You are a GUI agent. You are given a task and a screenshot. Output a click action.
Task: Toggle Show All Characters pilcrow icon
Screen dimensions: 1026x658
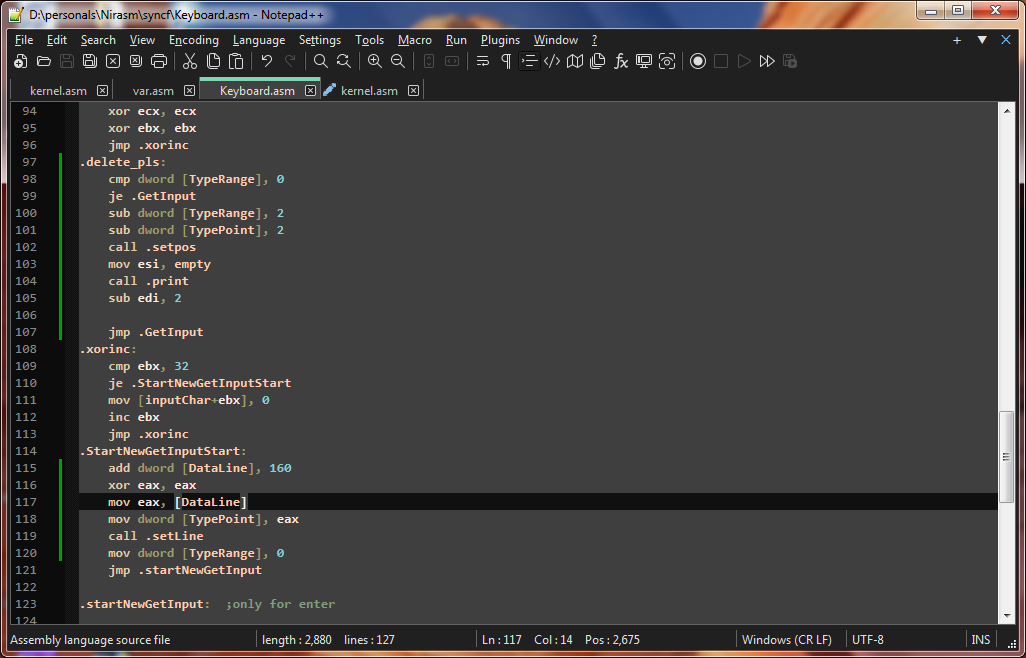(x=506, y=61)
